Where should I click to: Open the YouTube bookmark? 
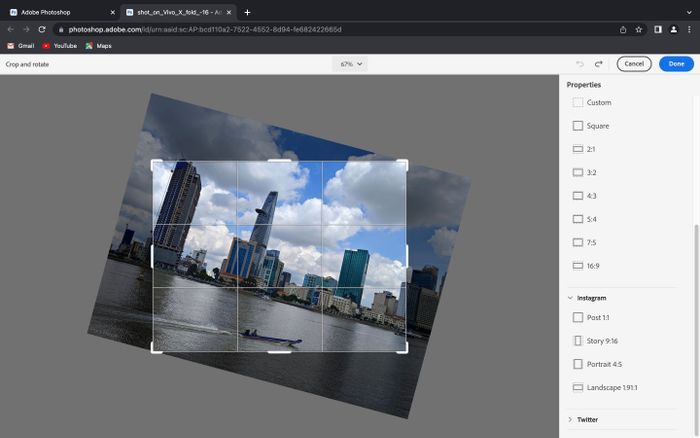(59, 46)
